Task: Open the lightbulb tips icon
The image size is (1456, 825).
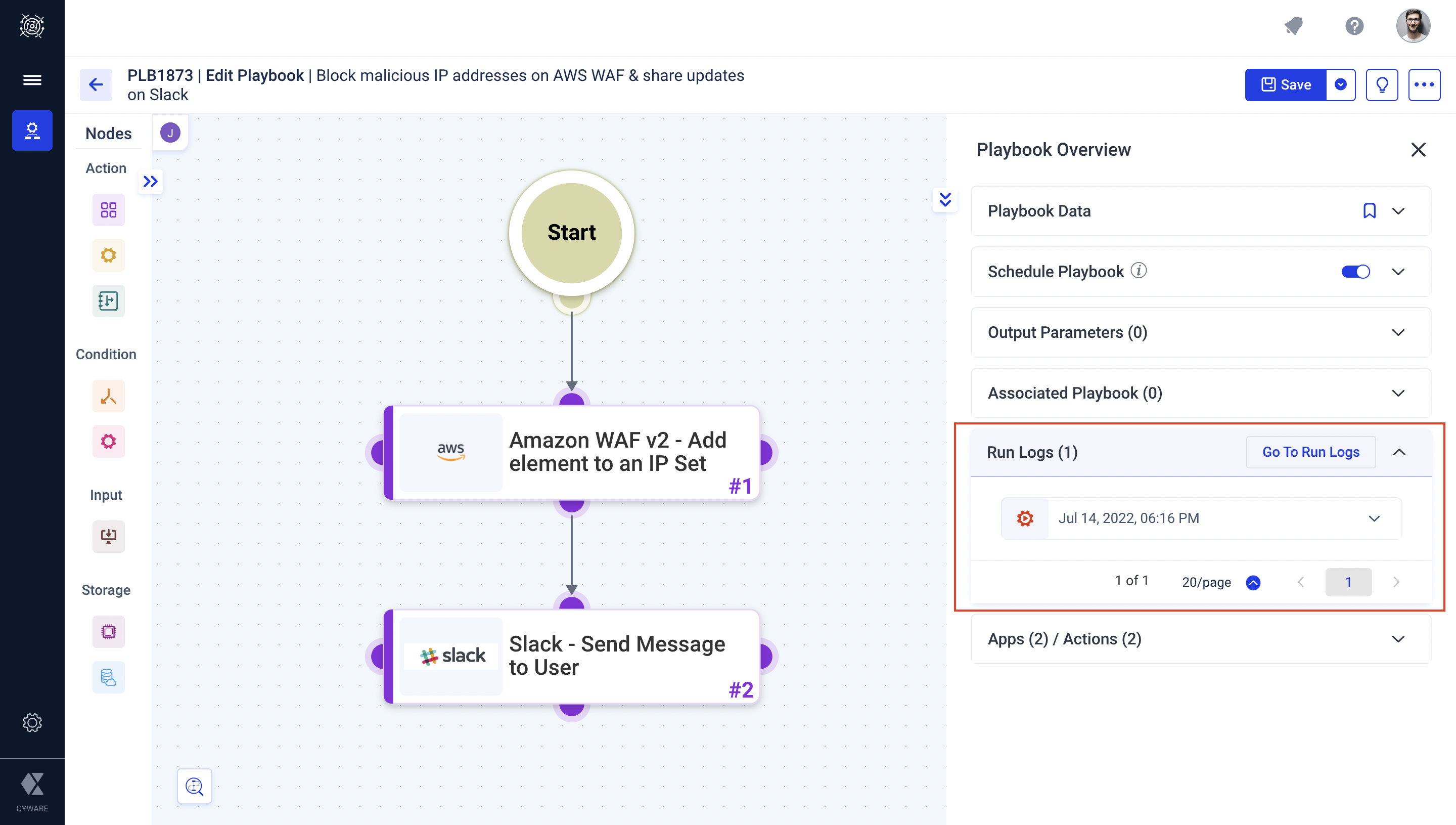Action: pyautogui.click(x=1382, y=85)
